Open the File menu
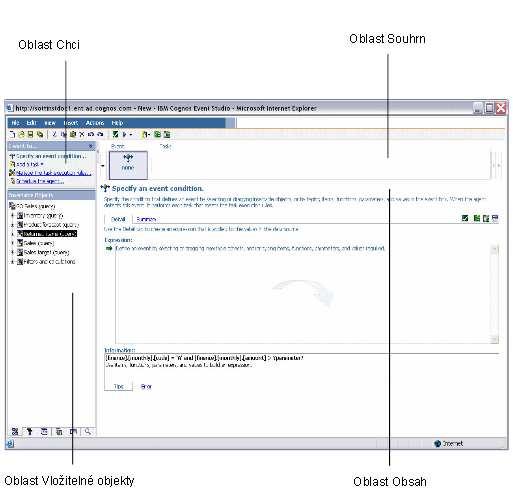This screenshot has height=488, width=513. [15, 123]
